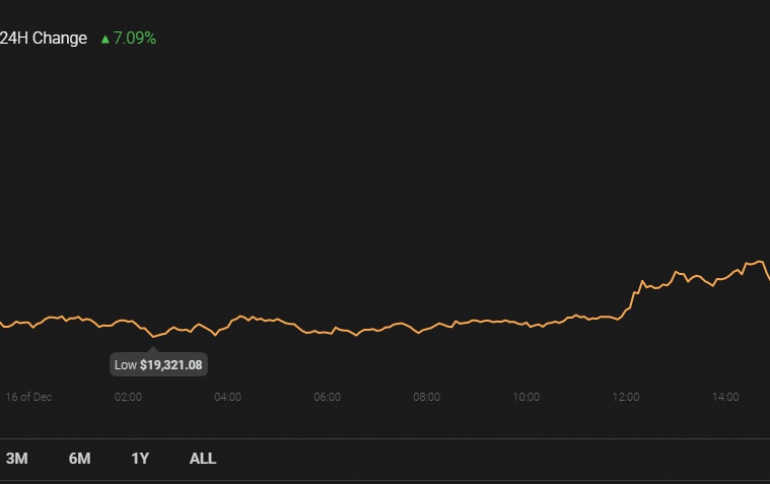Click the green up-arrow change icon

(x=105, y=39)
